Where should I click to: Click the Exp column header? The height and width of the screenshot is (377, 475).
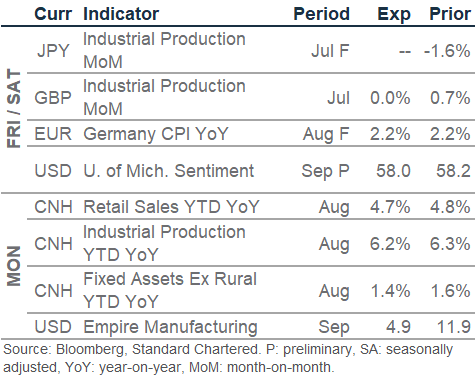pos(394,15)
